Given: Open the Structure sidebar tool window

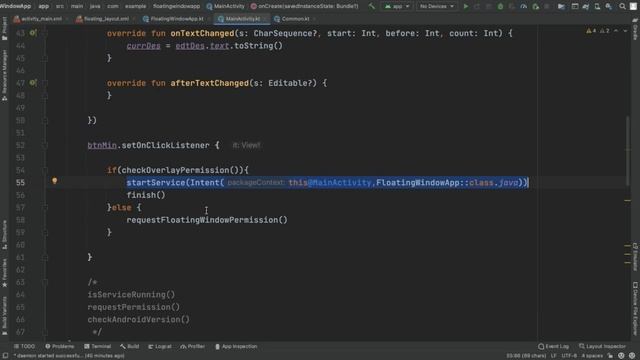Looking at the screenshot, I should 4,234.
